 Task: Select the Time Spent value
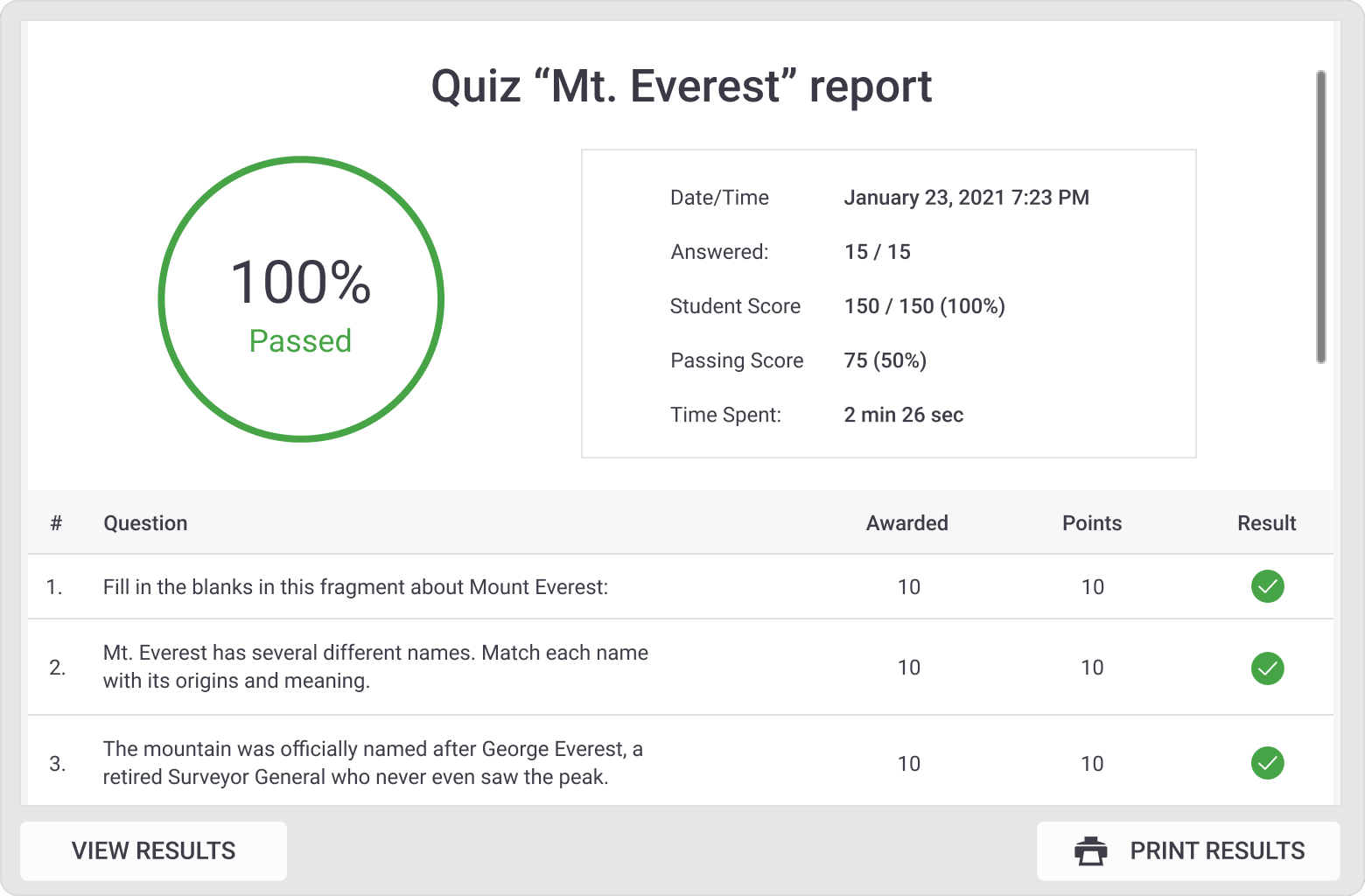coord(903,415)
